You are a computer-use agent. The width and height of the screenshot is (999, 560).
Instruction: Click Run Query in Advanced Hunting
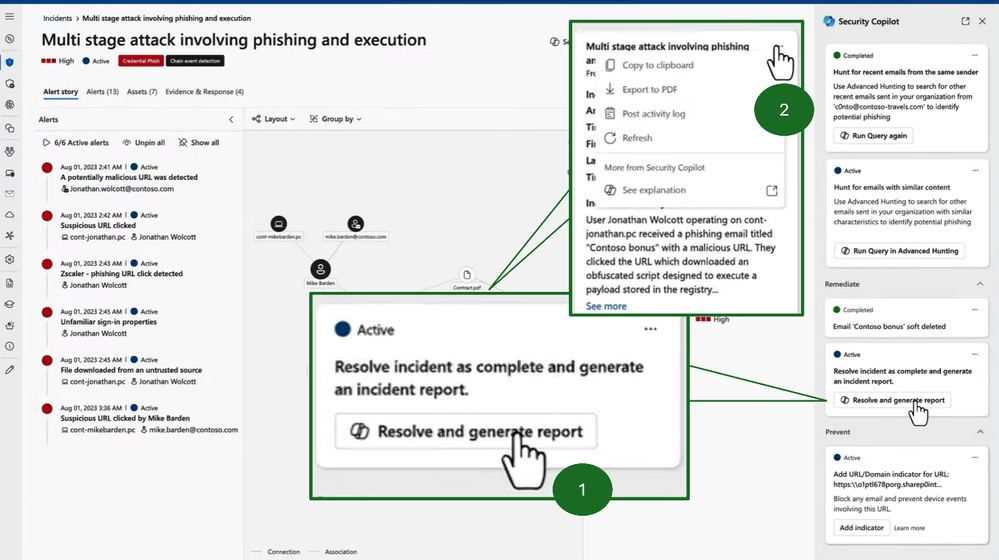(x=899, y=251)
